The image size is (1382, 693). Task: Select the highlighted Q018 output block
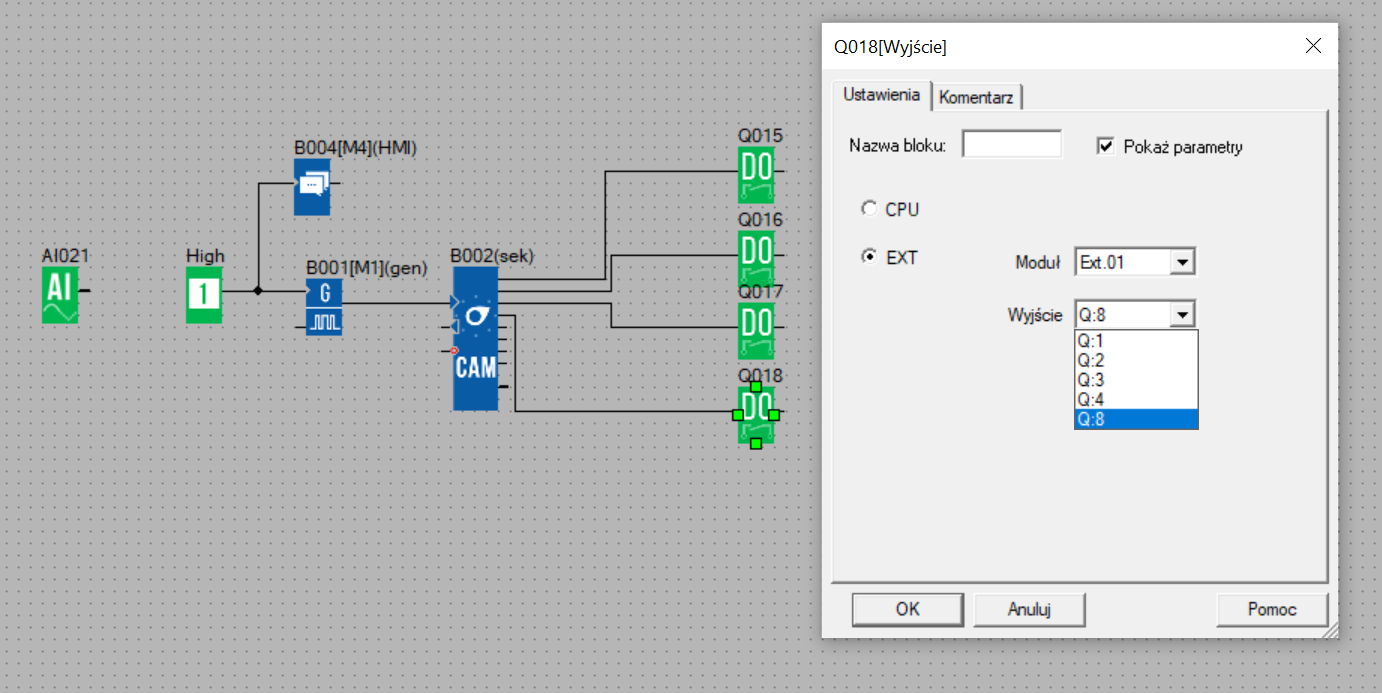(x=756, y=415)
